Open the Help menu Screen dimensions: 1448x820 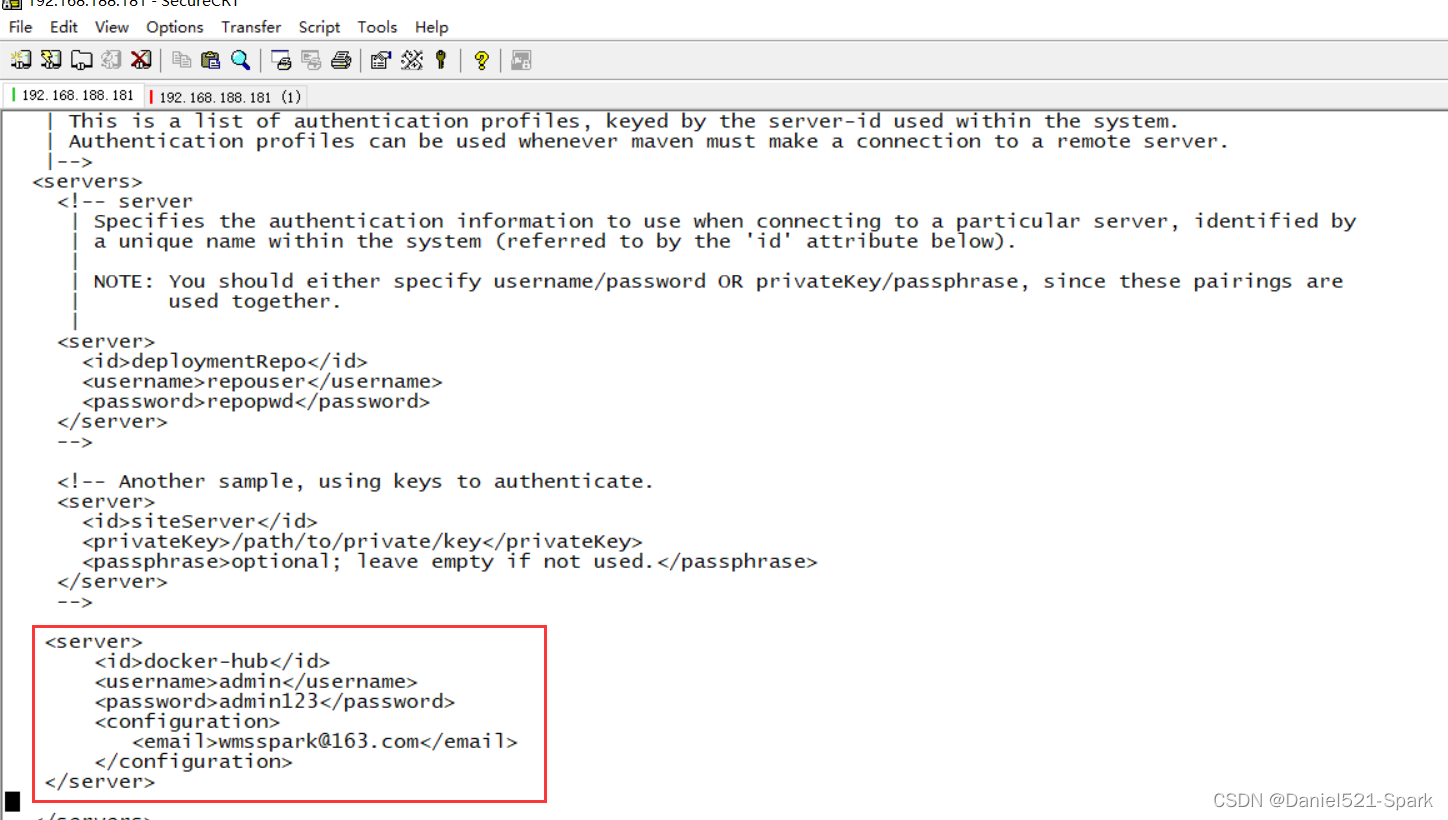[x=431, y=27]
